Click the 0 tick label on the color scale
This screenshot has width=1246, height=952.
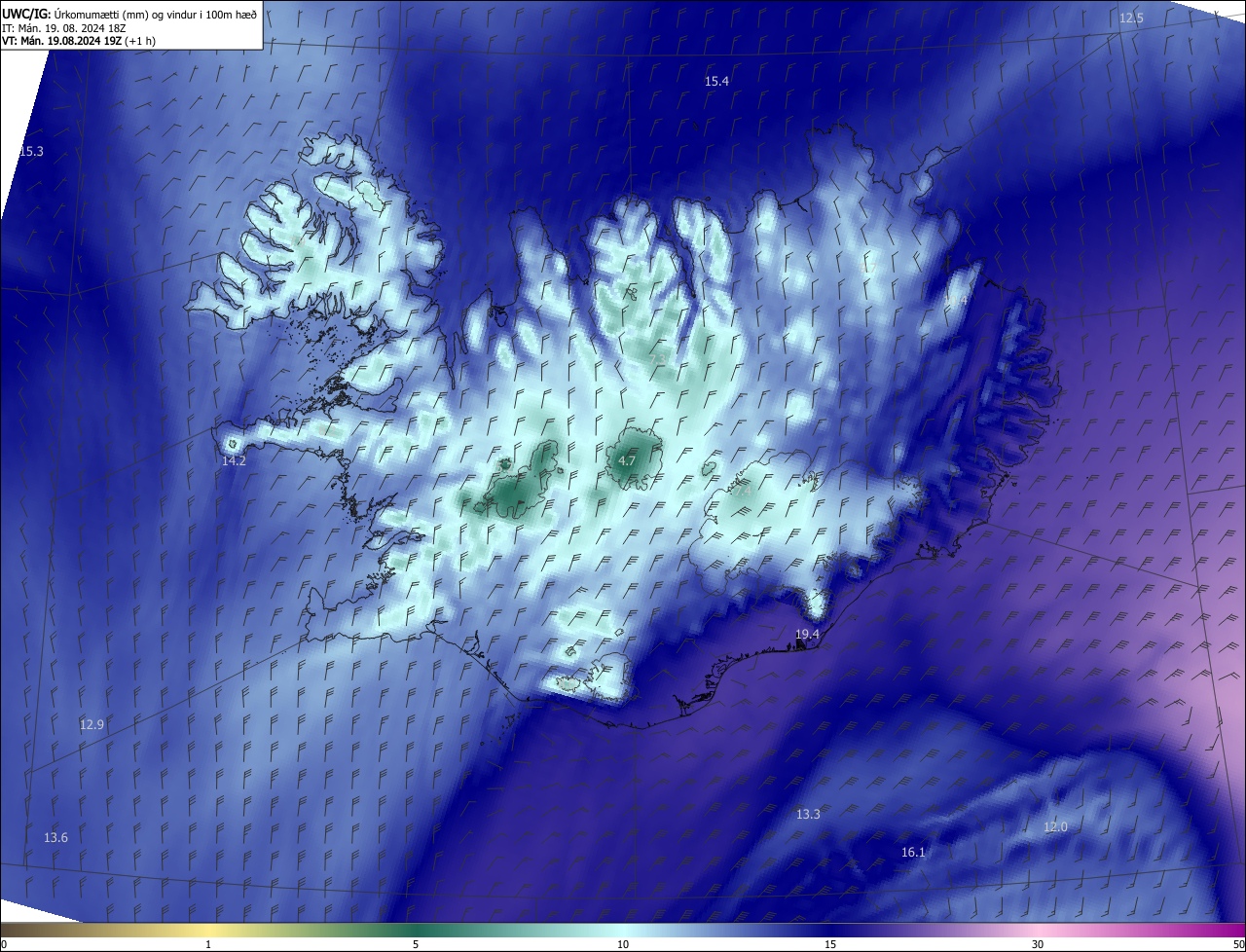click(x=3, y=945)
